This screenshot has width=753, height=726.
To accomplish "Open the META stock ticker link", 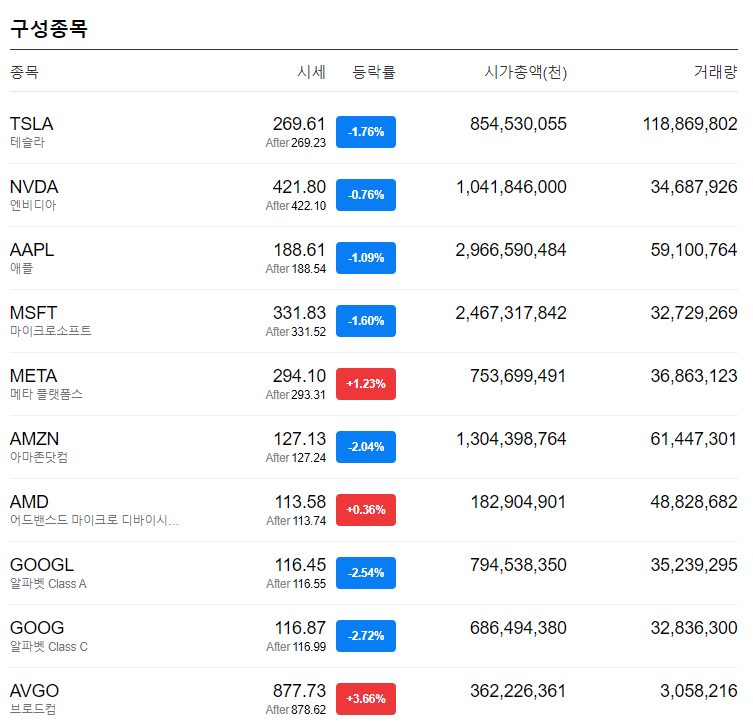I will 34,375.
